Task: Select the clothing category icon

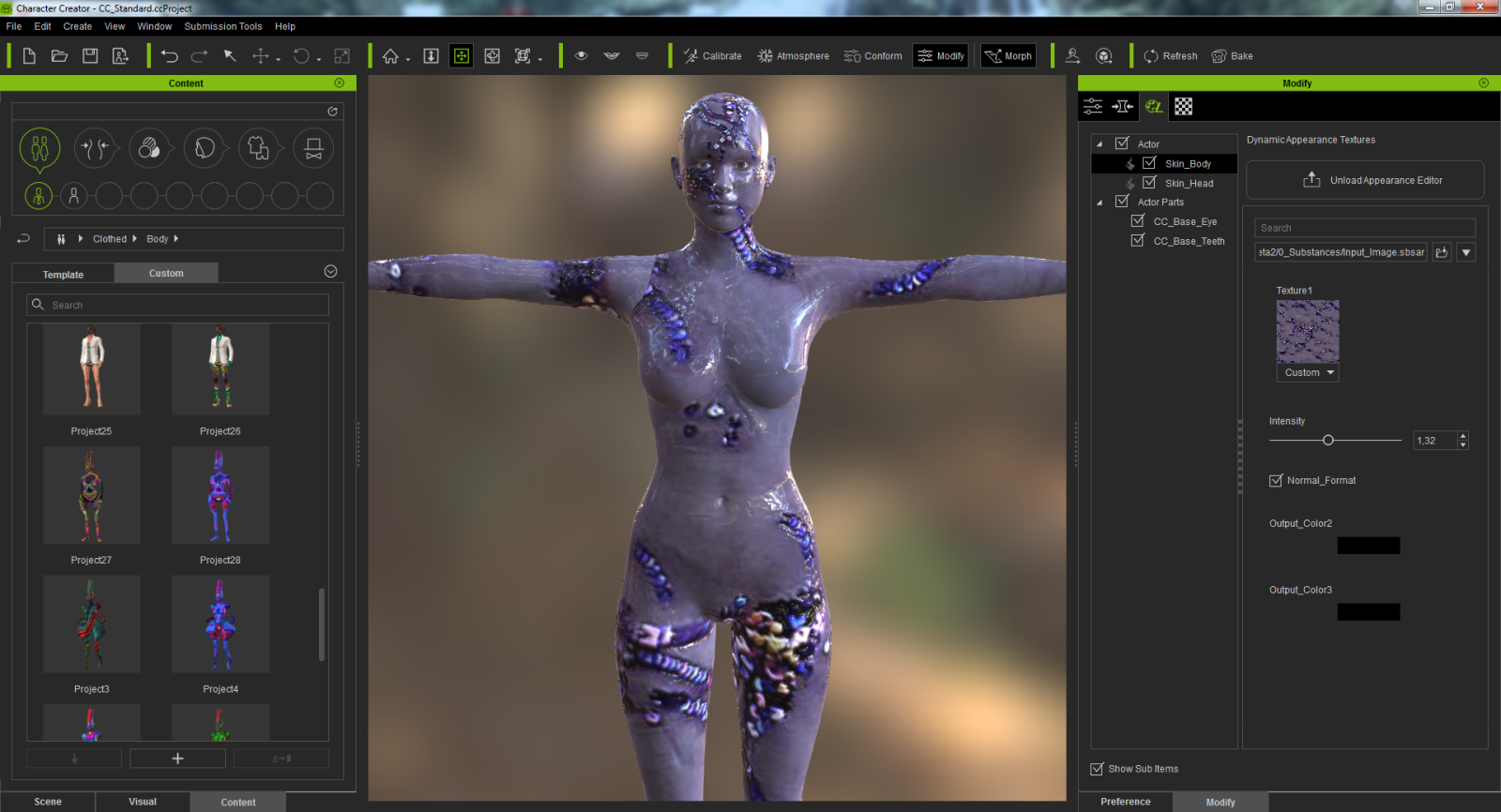Action: 259,148
